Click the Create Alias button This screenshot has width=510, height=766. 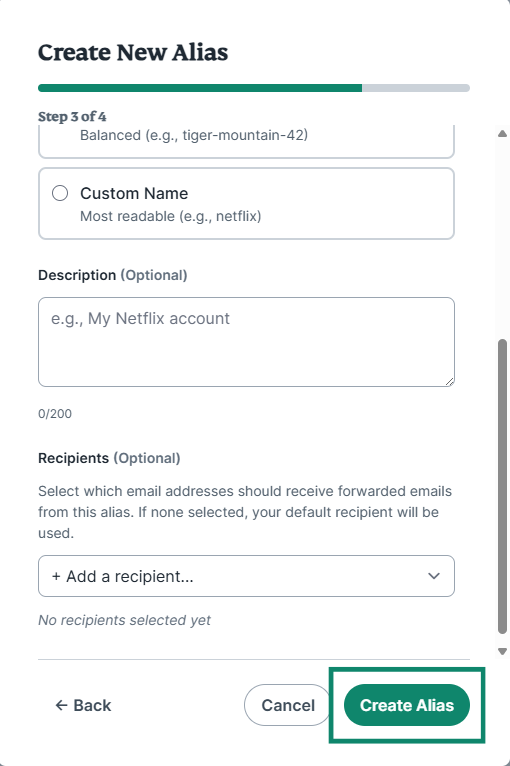[407, 705]
